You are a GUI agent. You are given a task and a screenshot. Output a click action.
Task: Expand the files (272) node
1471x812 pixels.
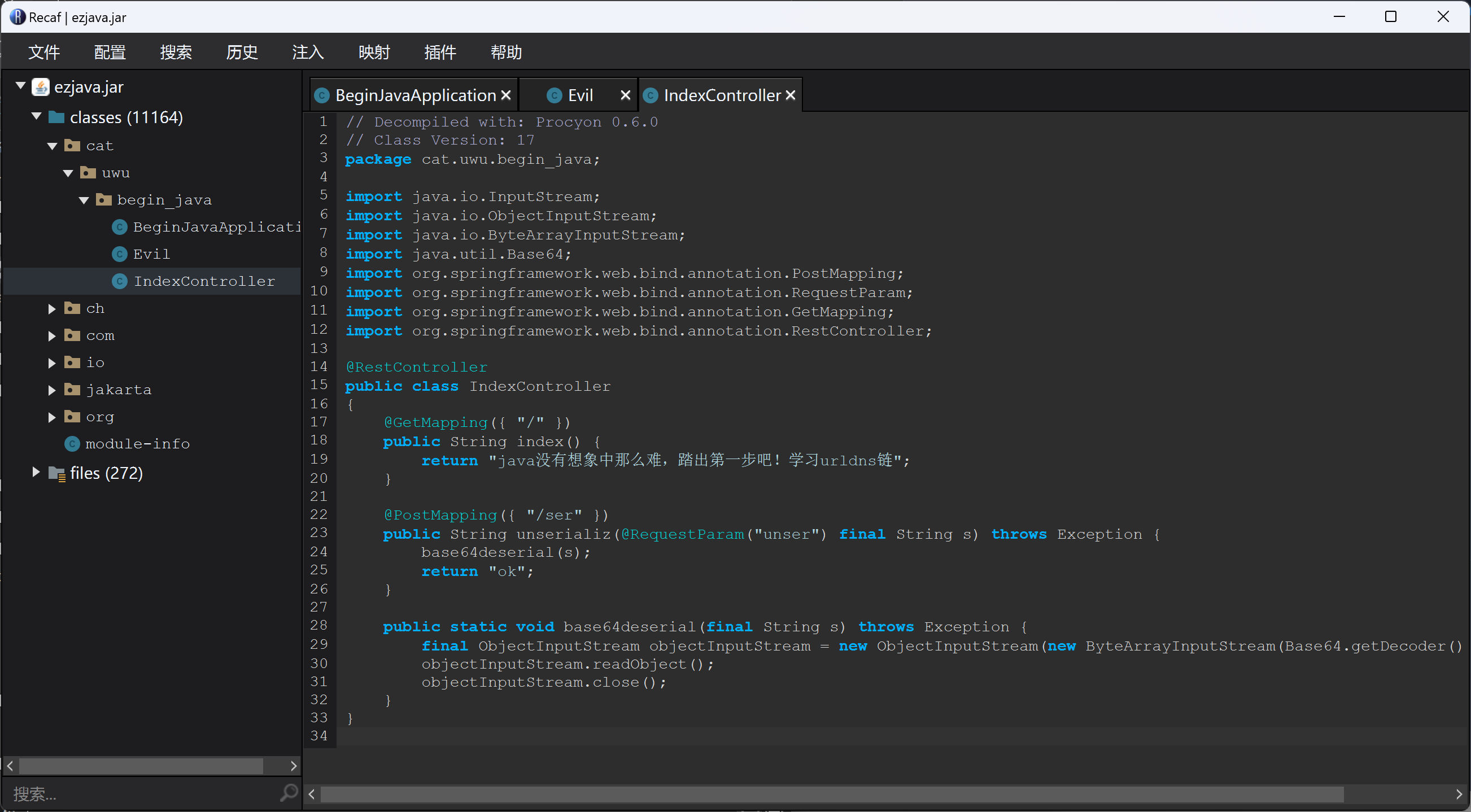(x=36, y=472)
